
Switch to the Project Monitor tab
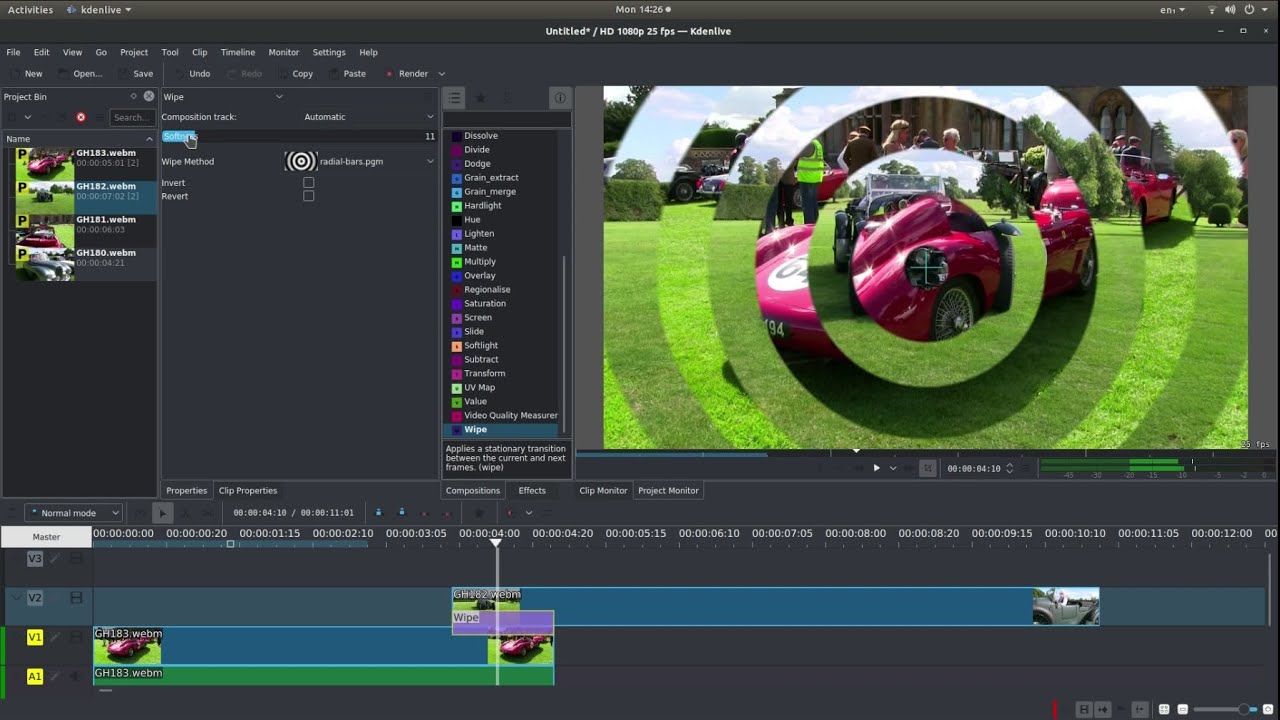tap(668, 491)
